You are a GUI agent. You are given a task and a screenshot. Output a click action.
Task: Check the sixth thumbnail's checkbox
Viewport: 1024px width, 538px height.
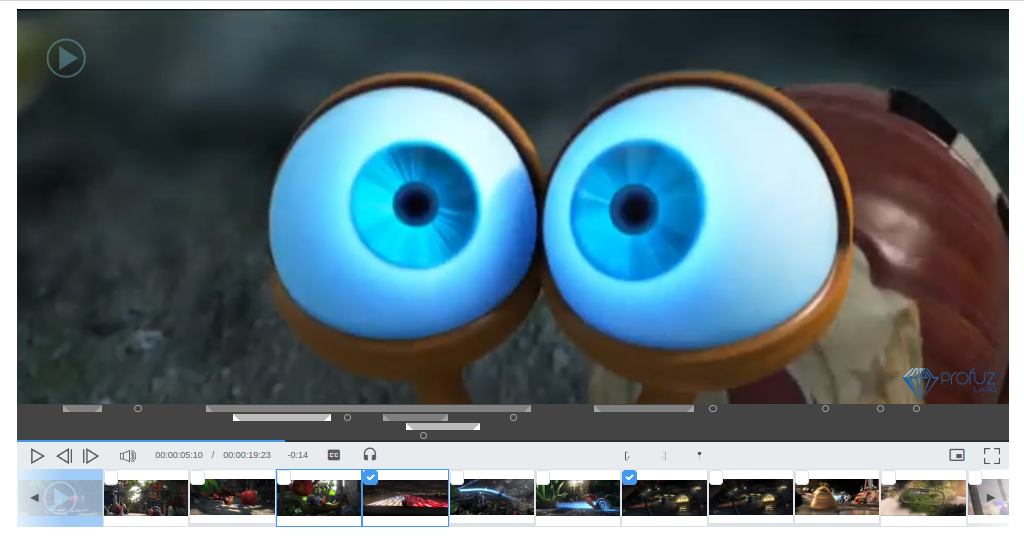[543, 478]
